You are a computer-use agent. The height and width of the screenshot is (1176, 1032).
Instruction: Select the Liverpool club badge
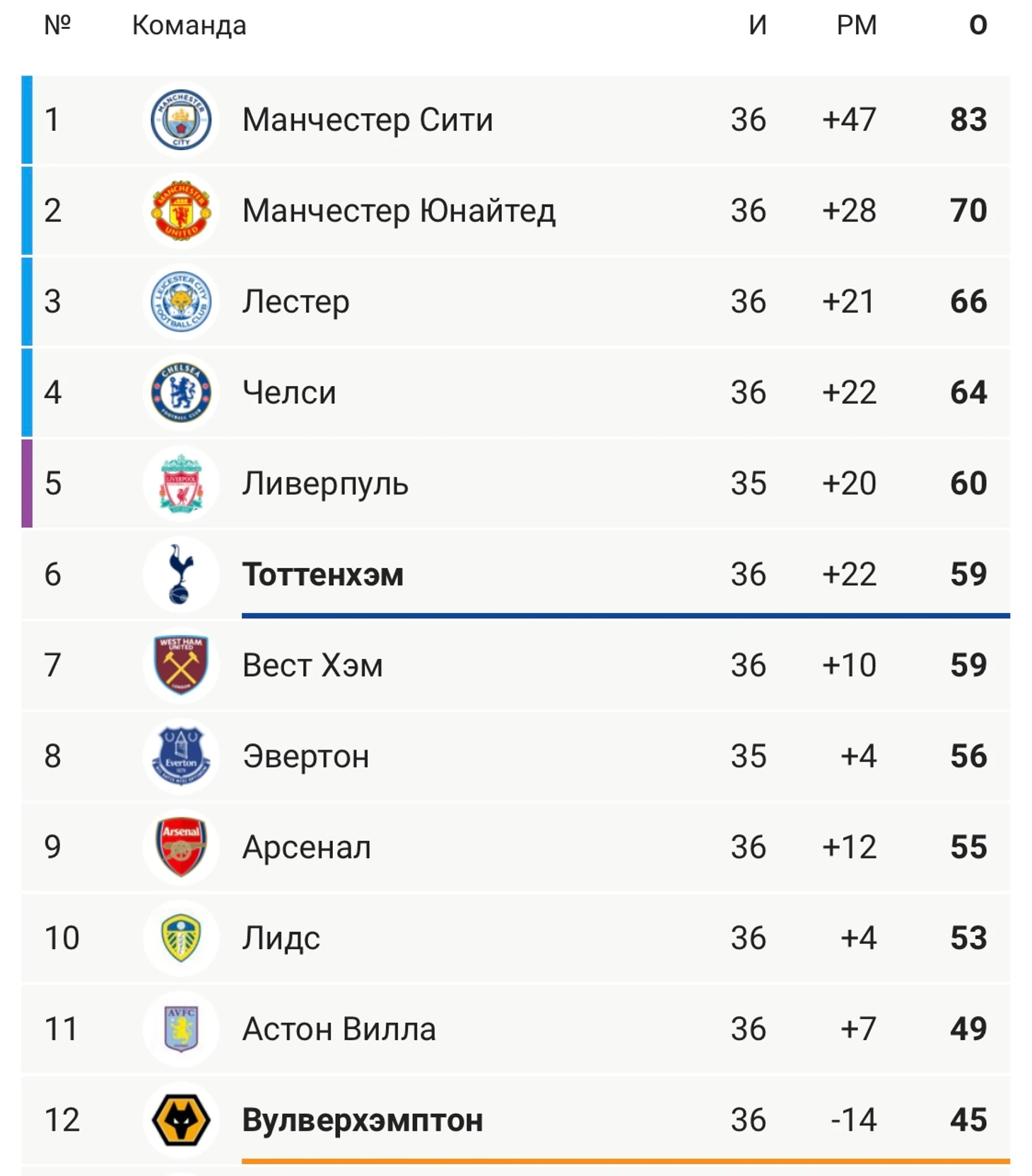[181, 484]
